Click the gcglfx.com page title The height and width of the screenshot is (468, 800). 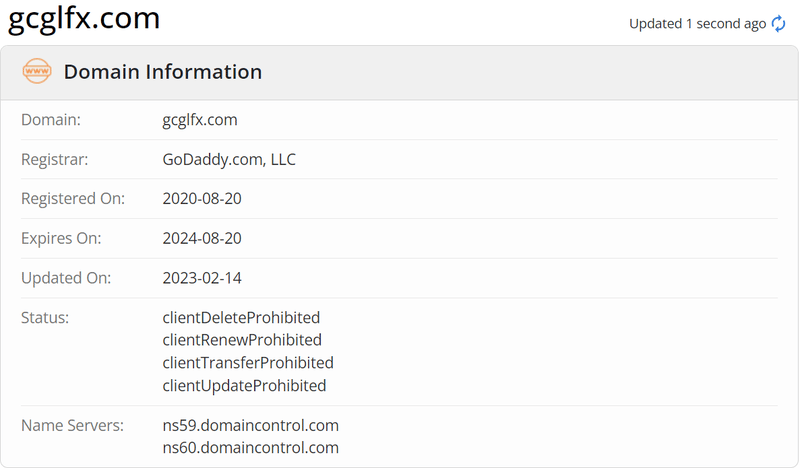coord(84,18)
